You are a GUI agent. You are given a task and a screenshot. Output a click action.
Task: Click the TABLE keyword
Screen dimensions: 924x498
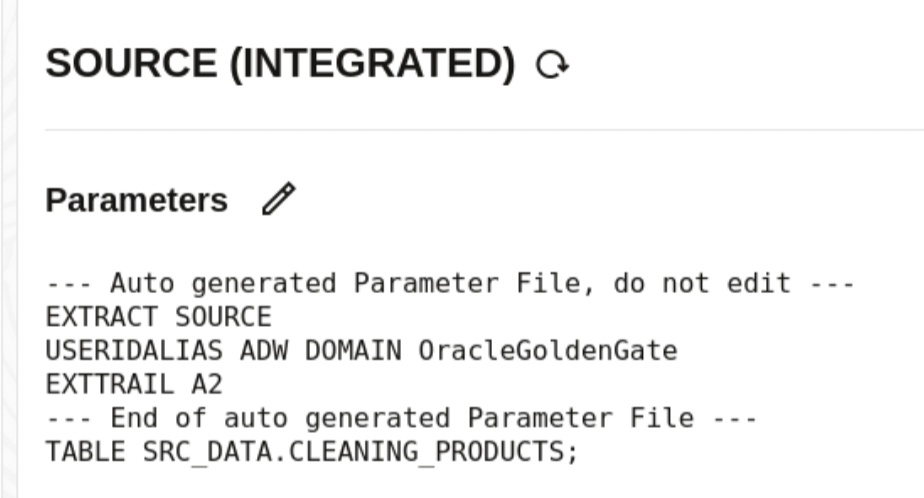79,451
